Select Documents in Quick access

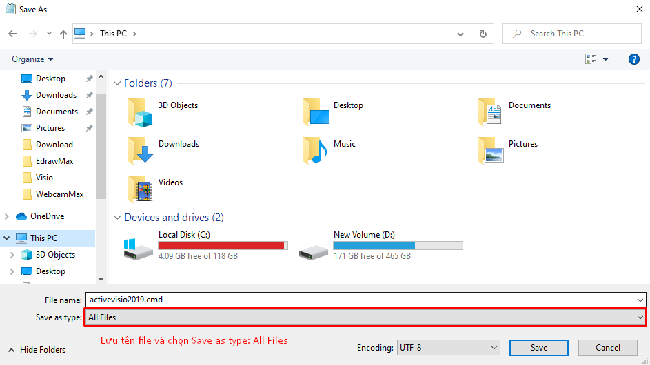57,112
